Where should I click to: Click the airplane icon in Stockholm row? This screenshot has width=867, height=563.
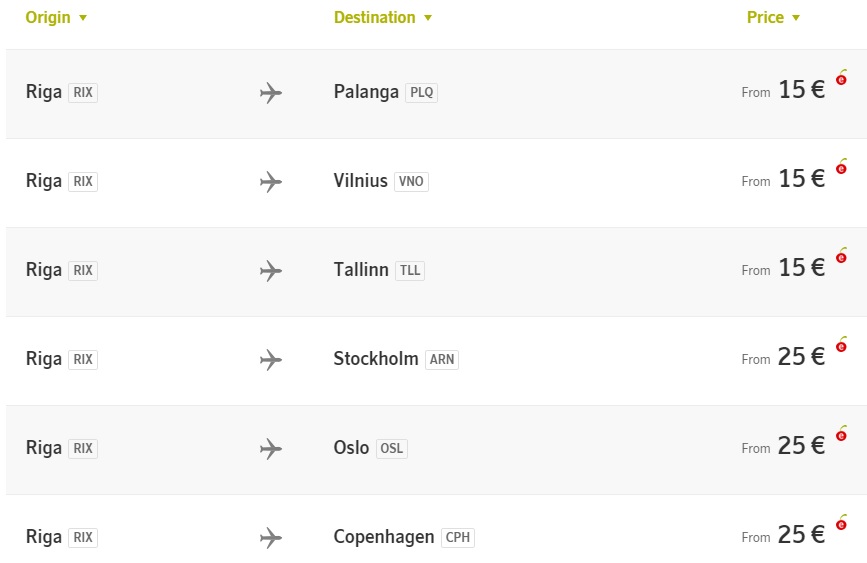click(271, 360)
